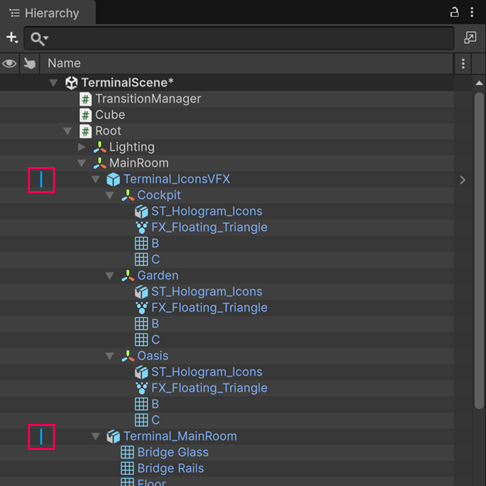The width and height of the screenshot is (486, 486).
Task: Click script icon next to Cube
Action: tap(85, 115)
